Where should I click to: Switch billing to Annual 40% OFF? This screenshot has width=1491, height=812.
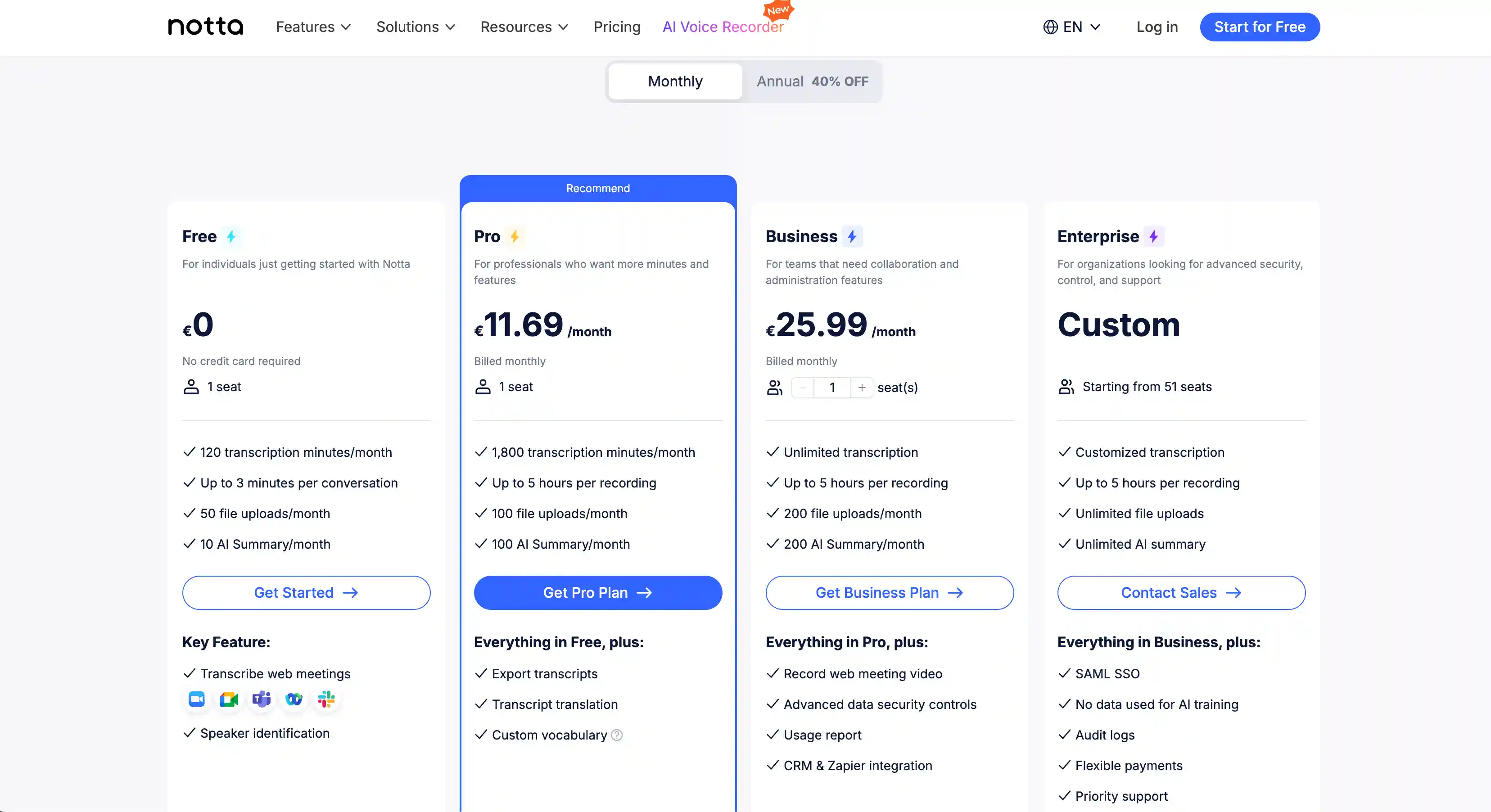(812, 81)
